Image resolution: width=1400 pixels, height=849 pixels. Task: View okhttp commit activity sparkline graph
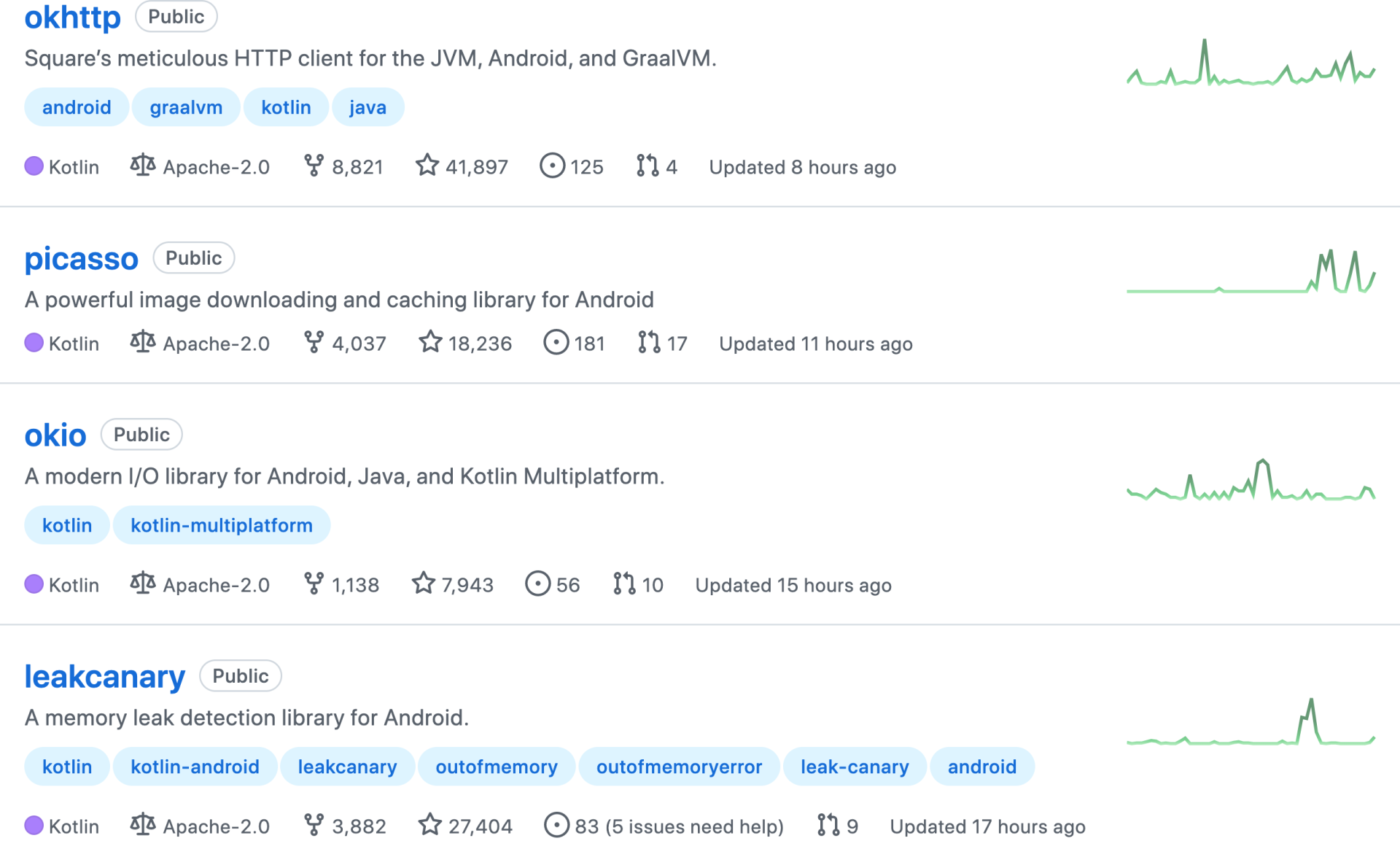pos(1251,66)
